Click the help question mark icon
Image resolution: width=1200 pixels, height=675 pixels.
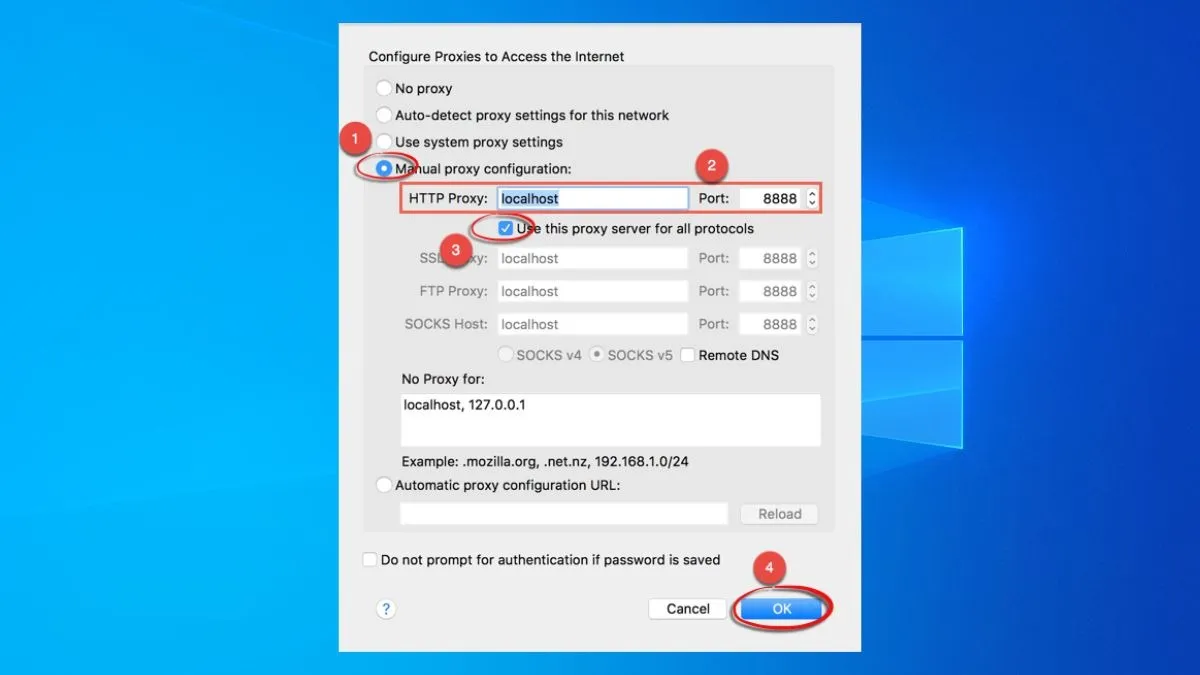click(x=386, y=608)
